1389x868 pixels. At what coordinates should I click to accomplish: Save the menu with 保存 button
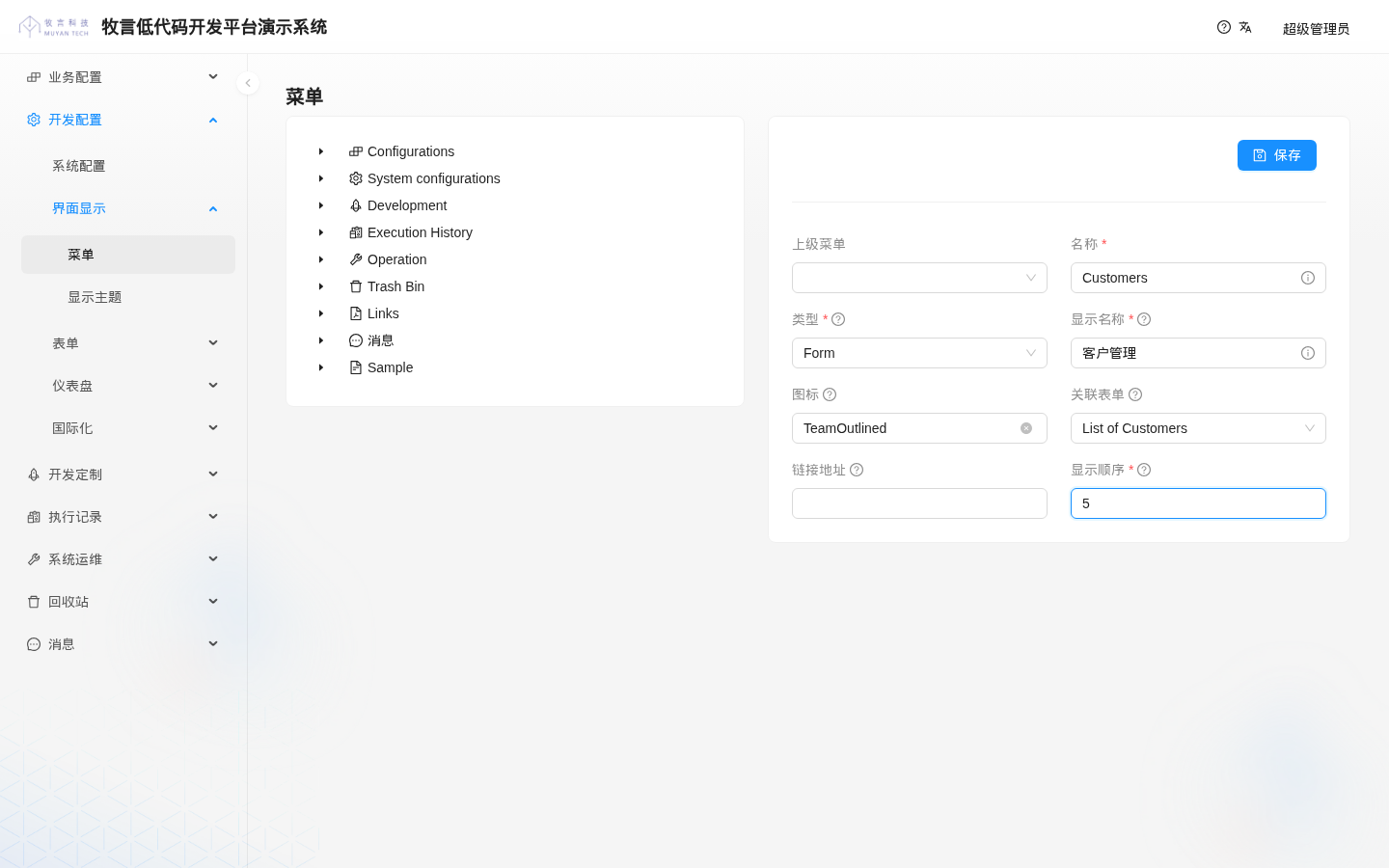1277,155
